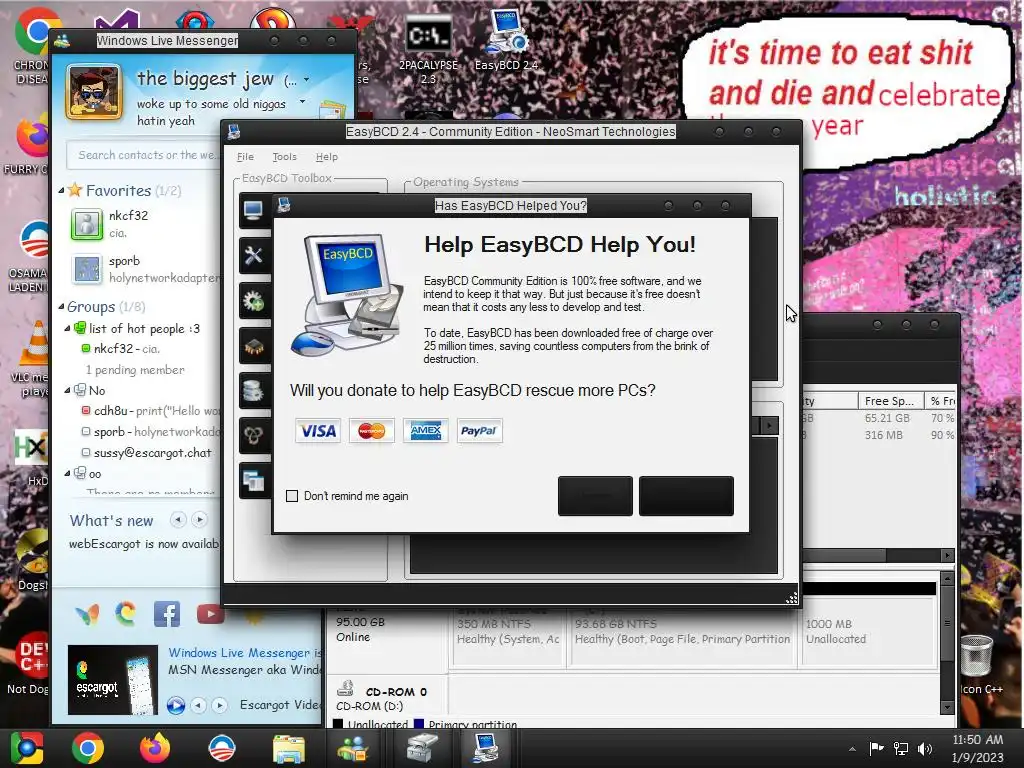Click the network tray icon

click(901, 748)
